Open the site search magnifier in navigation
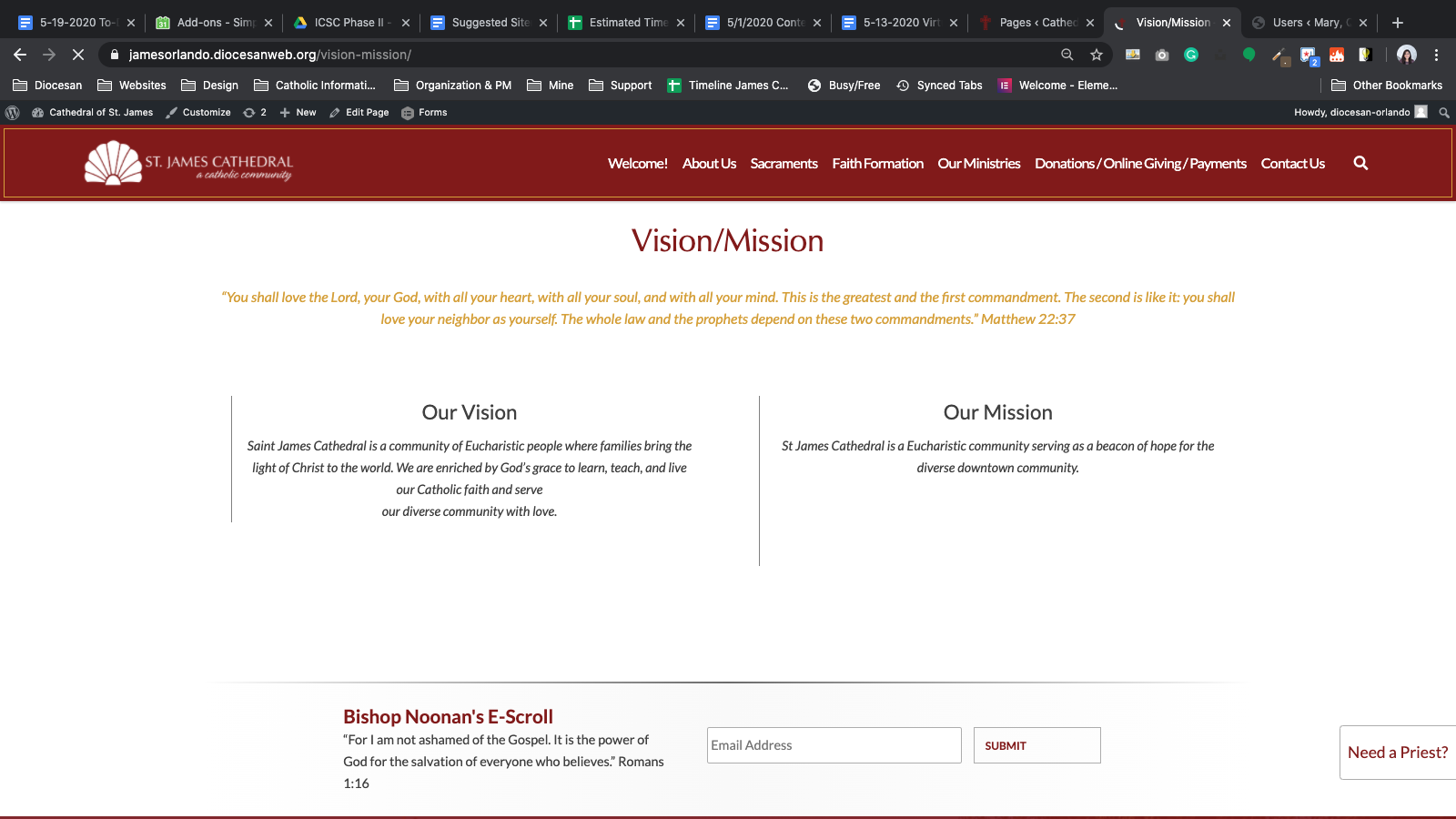 pyautogui.click(x=1360, y=163)
